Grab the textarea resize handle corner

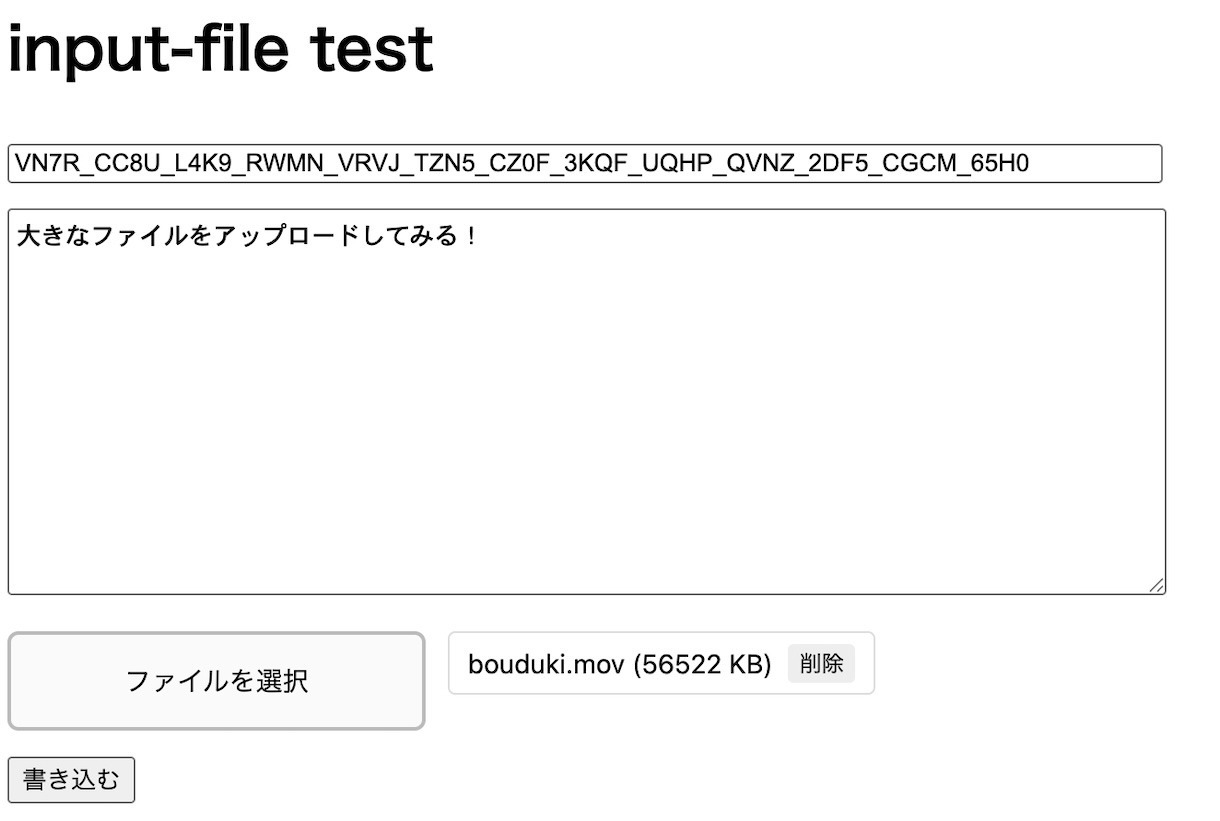point(1157,585)
